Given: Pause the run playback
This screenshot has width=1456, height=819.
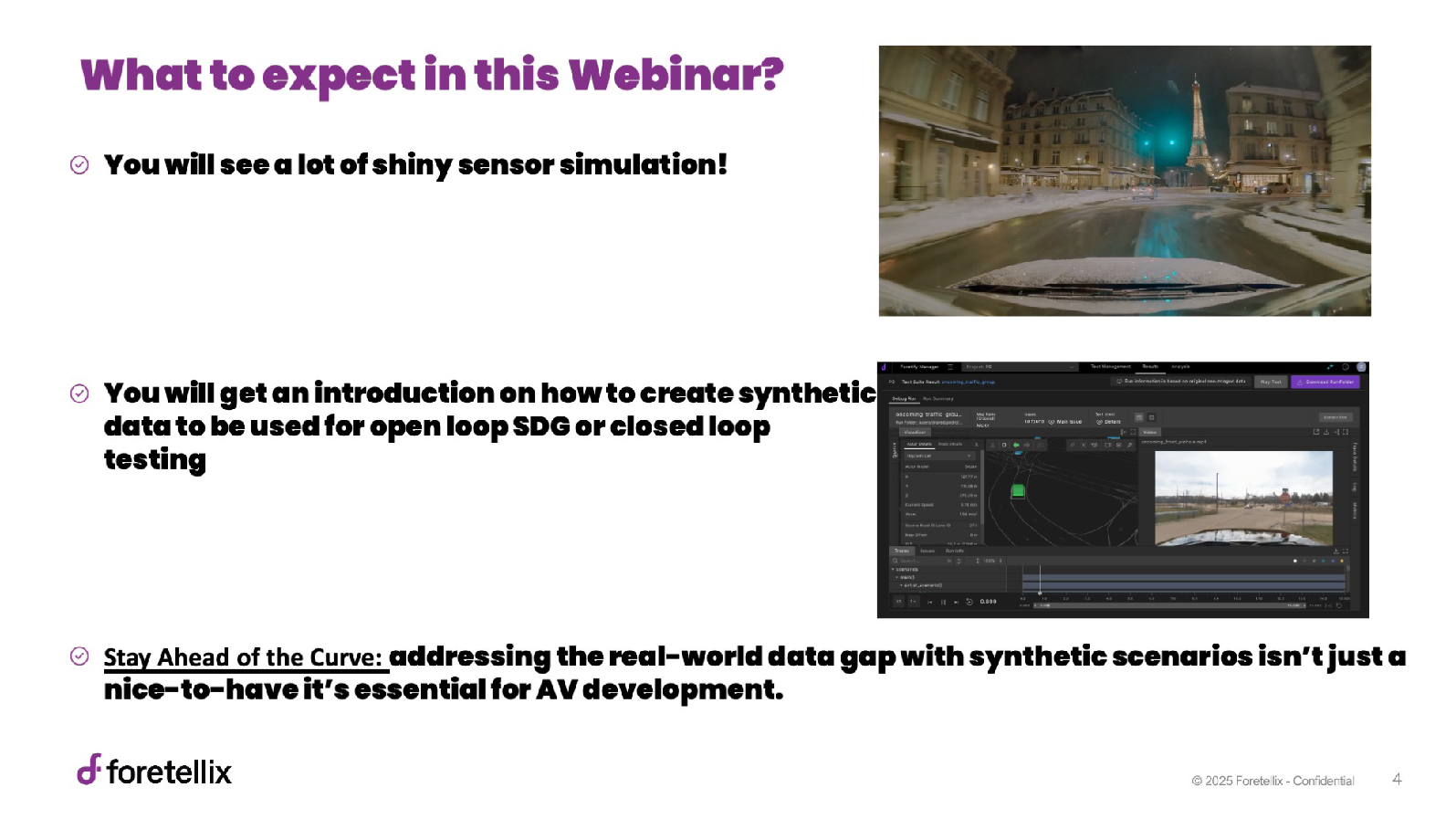Looking at the screenshot, I should tap(943, 602).
